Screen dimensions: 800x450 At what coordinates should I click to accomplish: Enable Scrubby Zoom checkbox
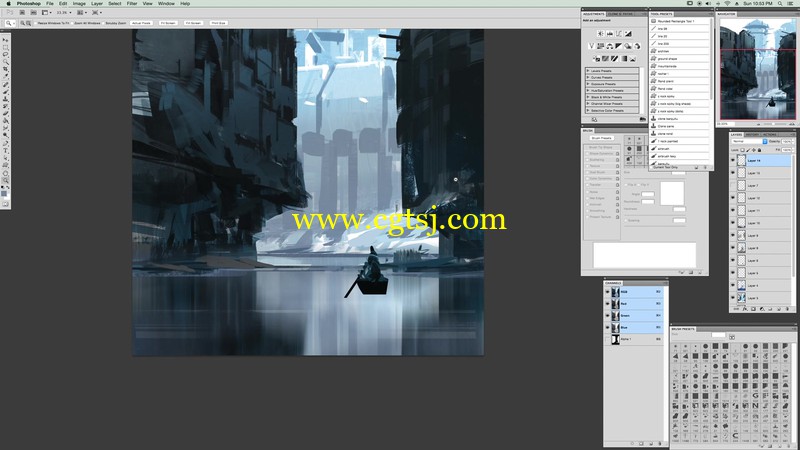[103, 23]
